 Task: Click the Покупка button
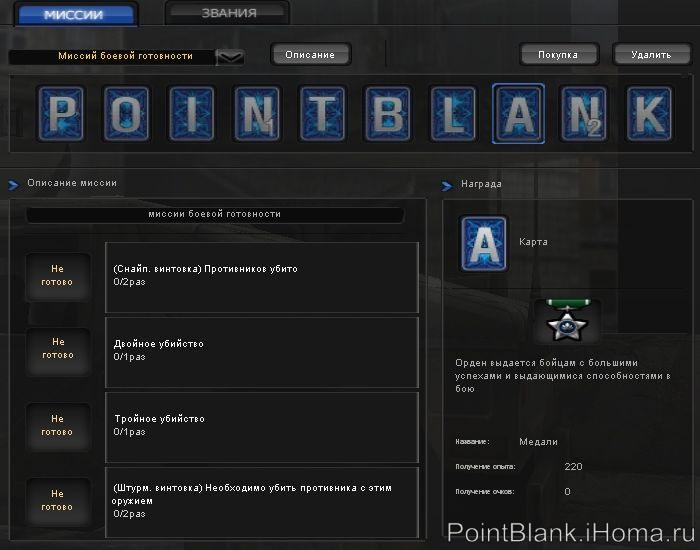[x=558, y=55]
